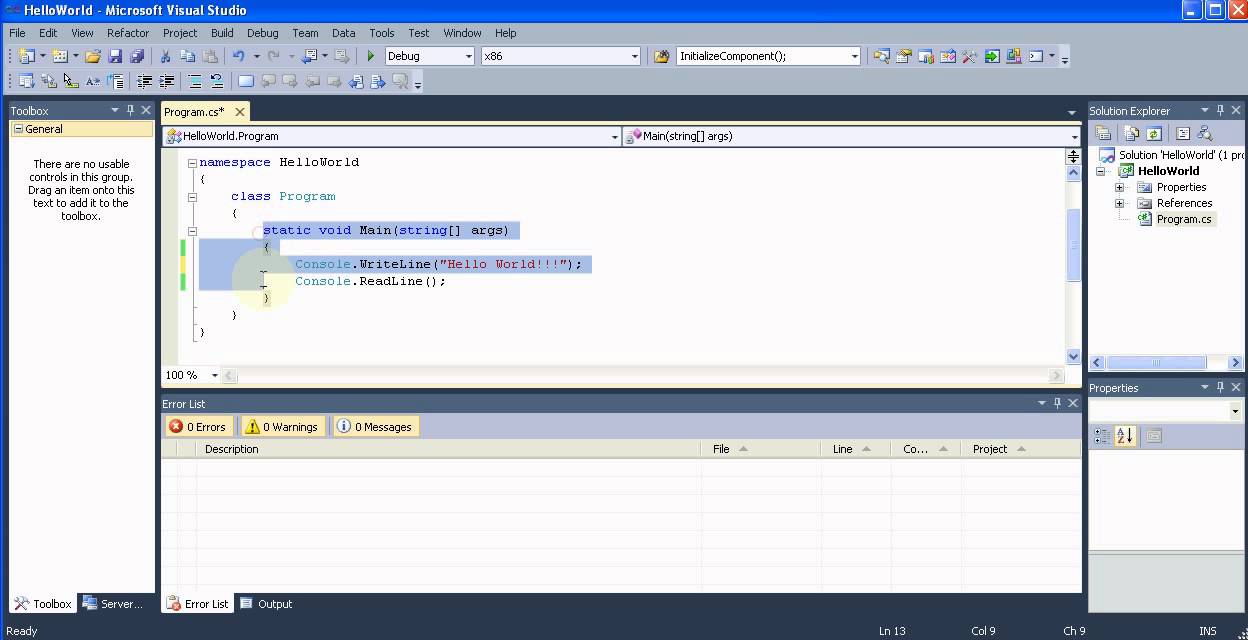Save Program.cs with the floppy disk icon

click(115, 56)
